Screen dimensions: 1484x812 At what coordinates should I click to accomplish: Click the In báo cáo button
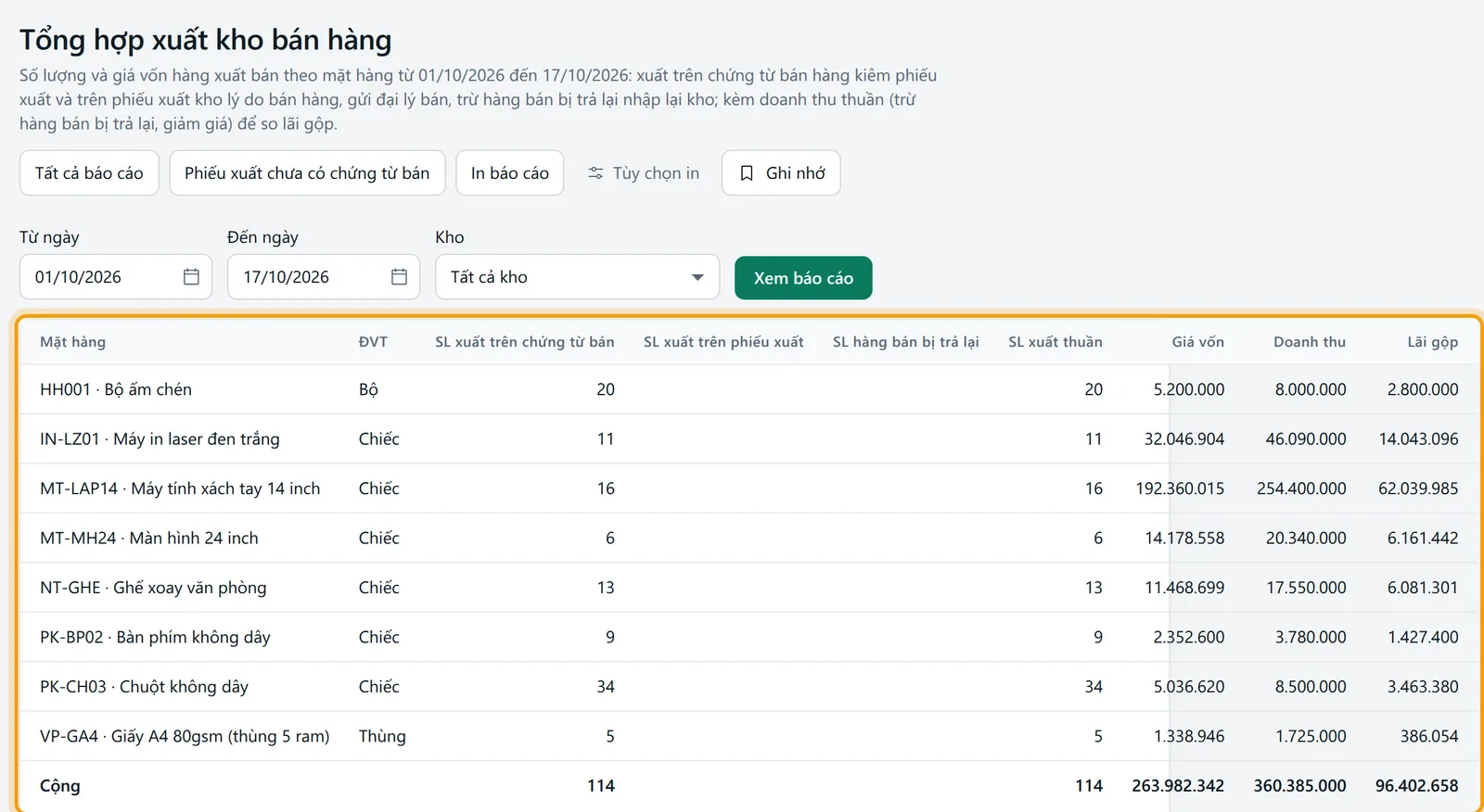tap(510, 173)
